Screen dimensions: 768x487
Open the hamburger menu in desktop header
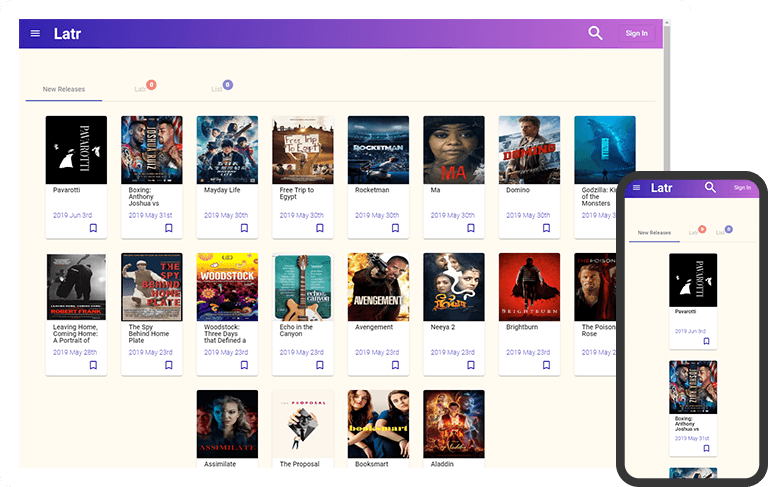[36, 34]
